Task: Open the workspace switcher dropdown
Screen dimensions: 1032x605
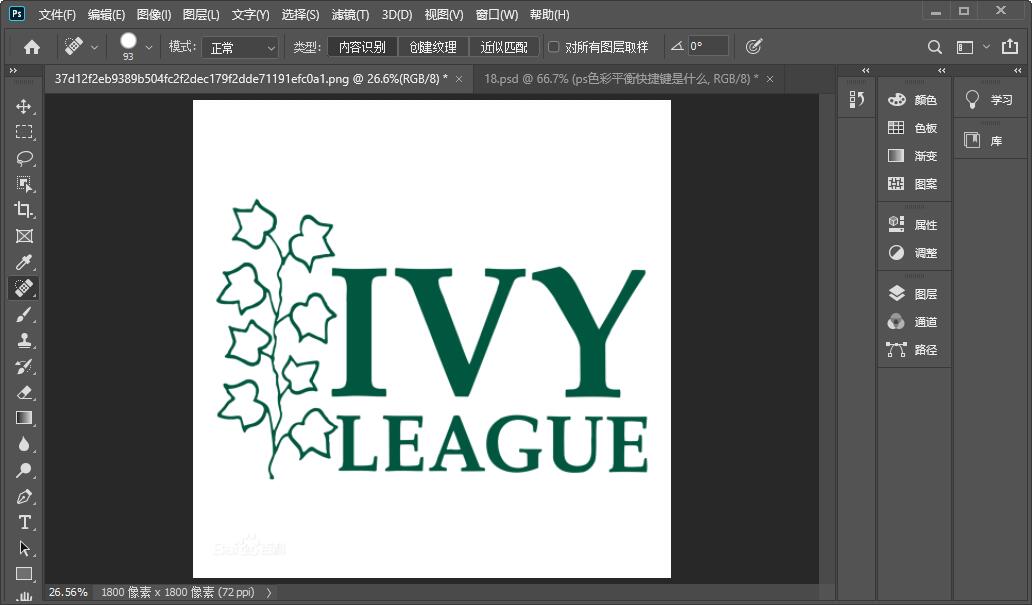Action: 986,47
